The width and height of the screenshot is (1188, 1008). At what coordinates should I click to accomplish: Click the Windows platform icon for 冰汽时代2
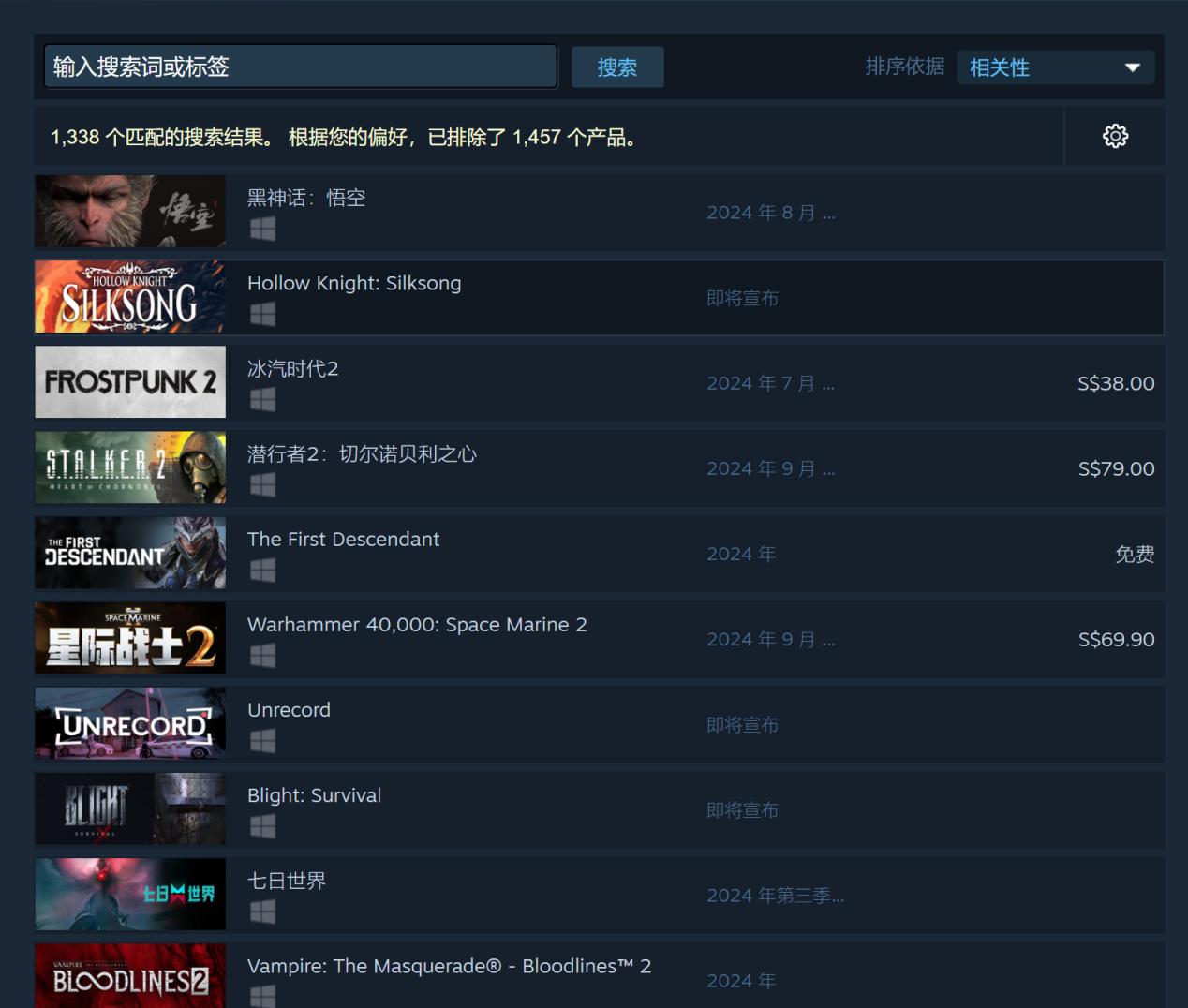coord(262,399)
